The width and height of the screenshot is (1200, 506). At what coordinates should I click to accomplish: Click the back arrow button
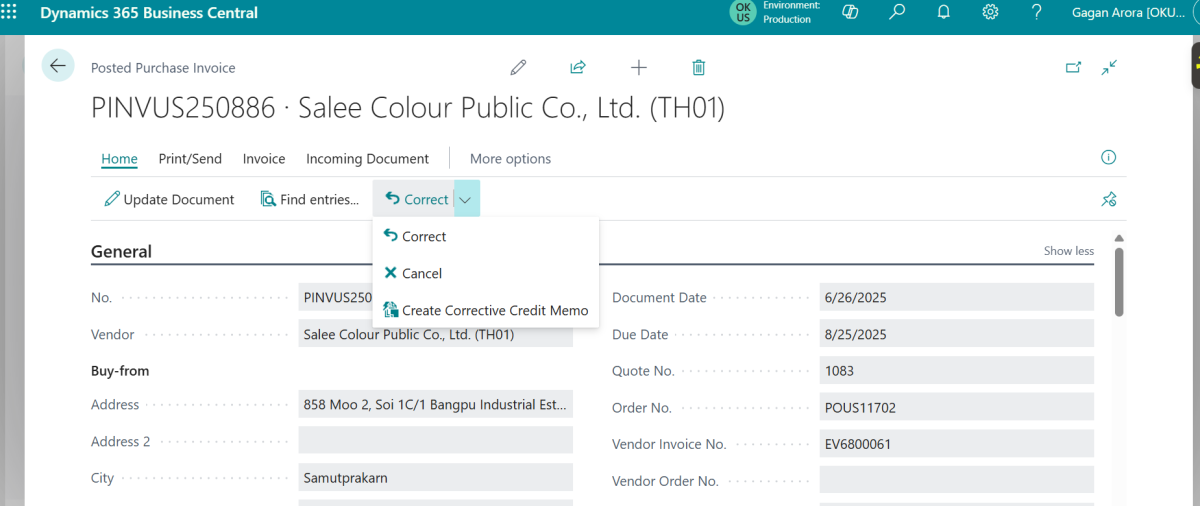[x=58, y=66]
